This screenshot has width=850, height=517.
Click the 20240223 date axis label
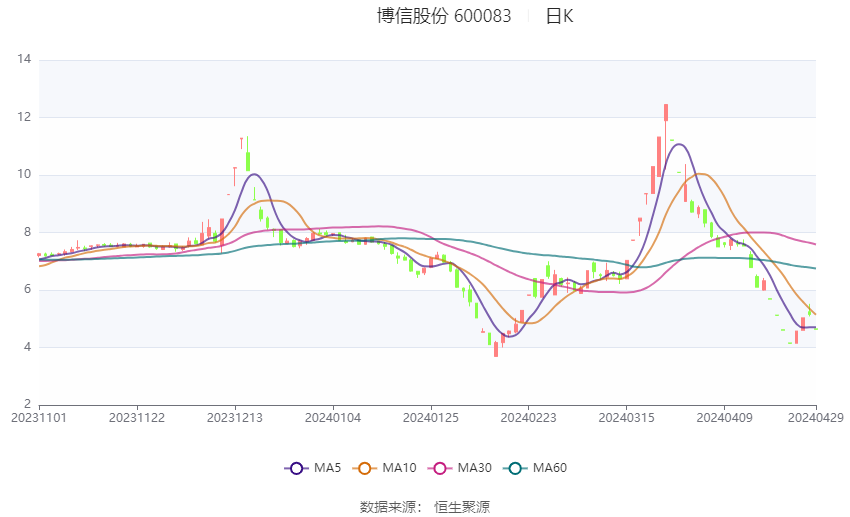tap(529, 418)
